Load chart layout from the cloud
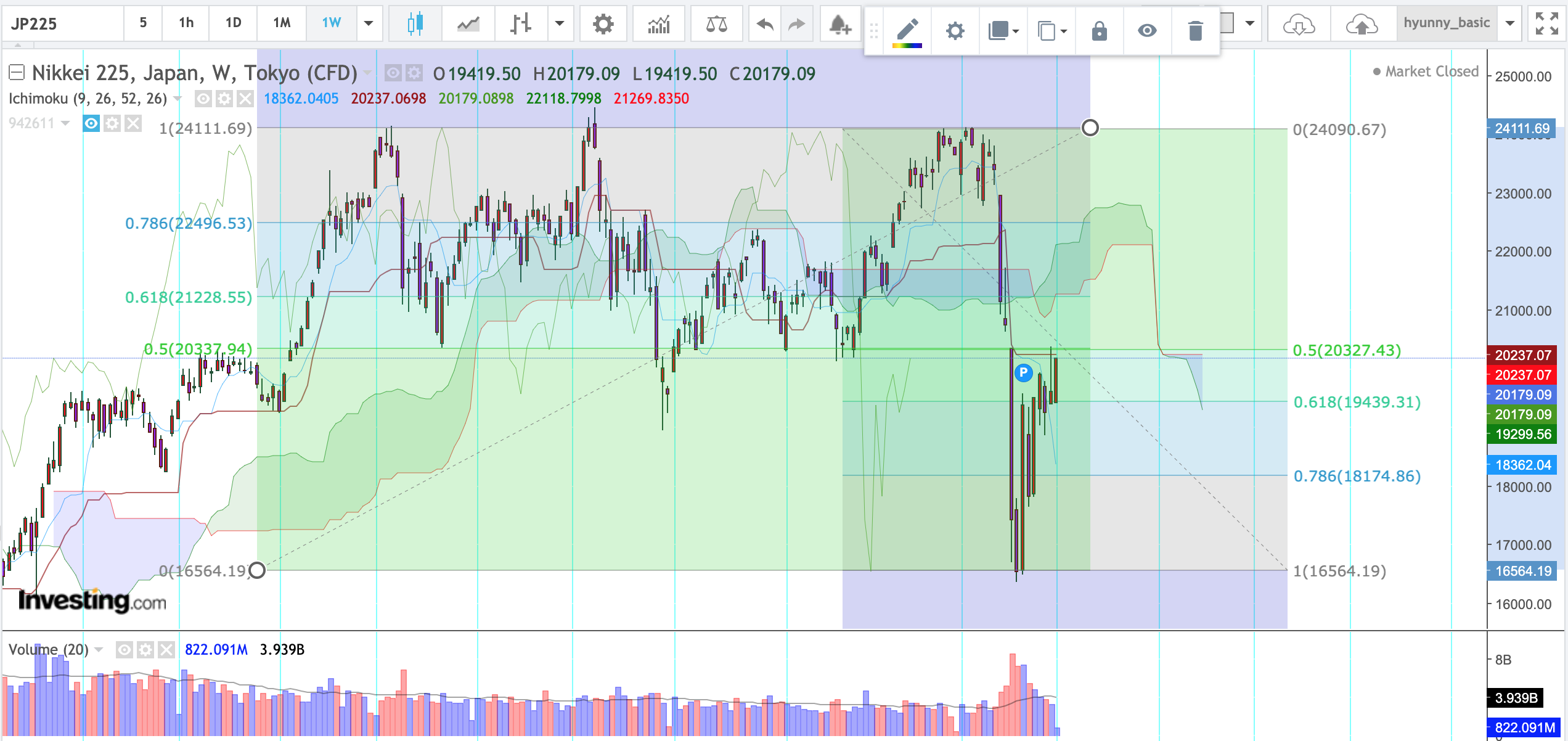 (x=1299, y=25)
